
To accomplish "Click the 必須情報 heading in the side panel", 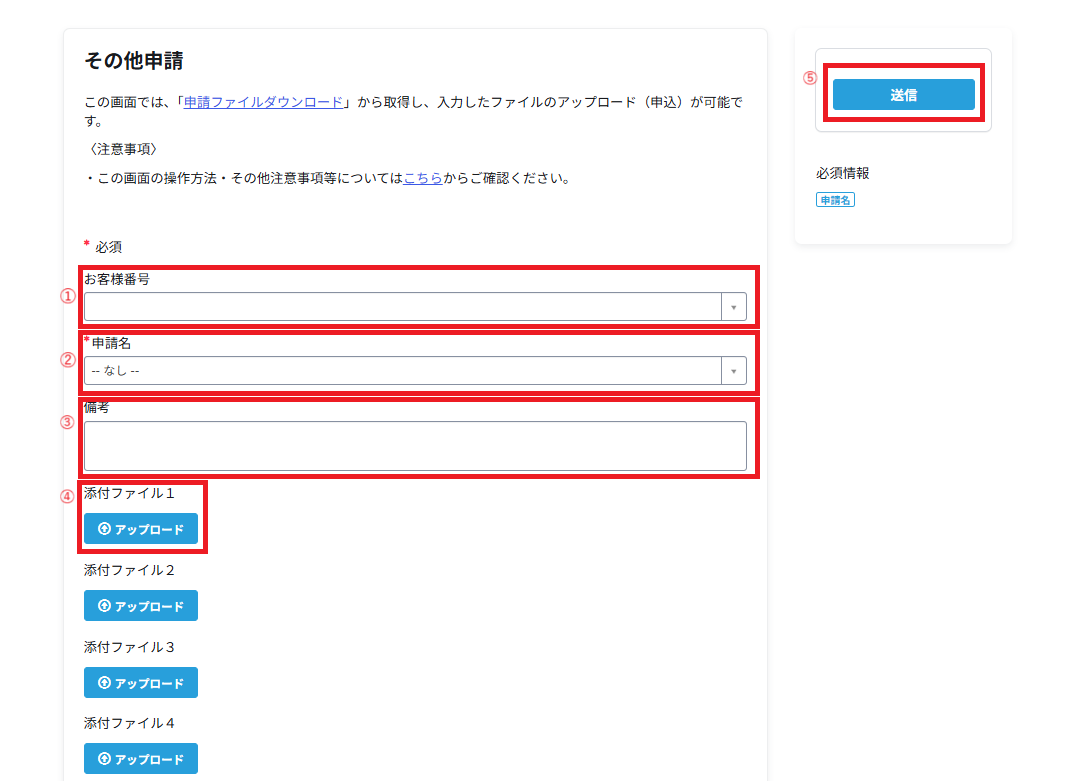I will [842, 173].
